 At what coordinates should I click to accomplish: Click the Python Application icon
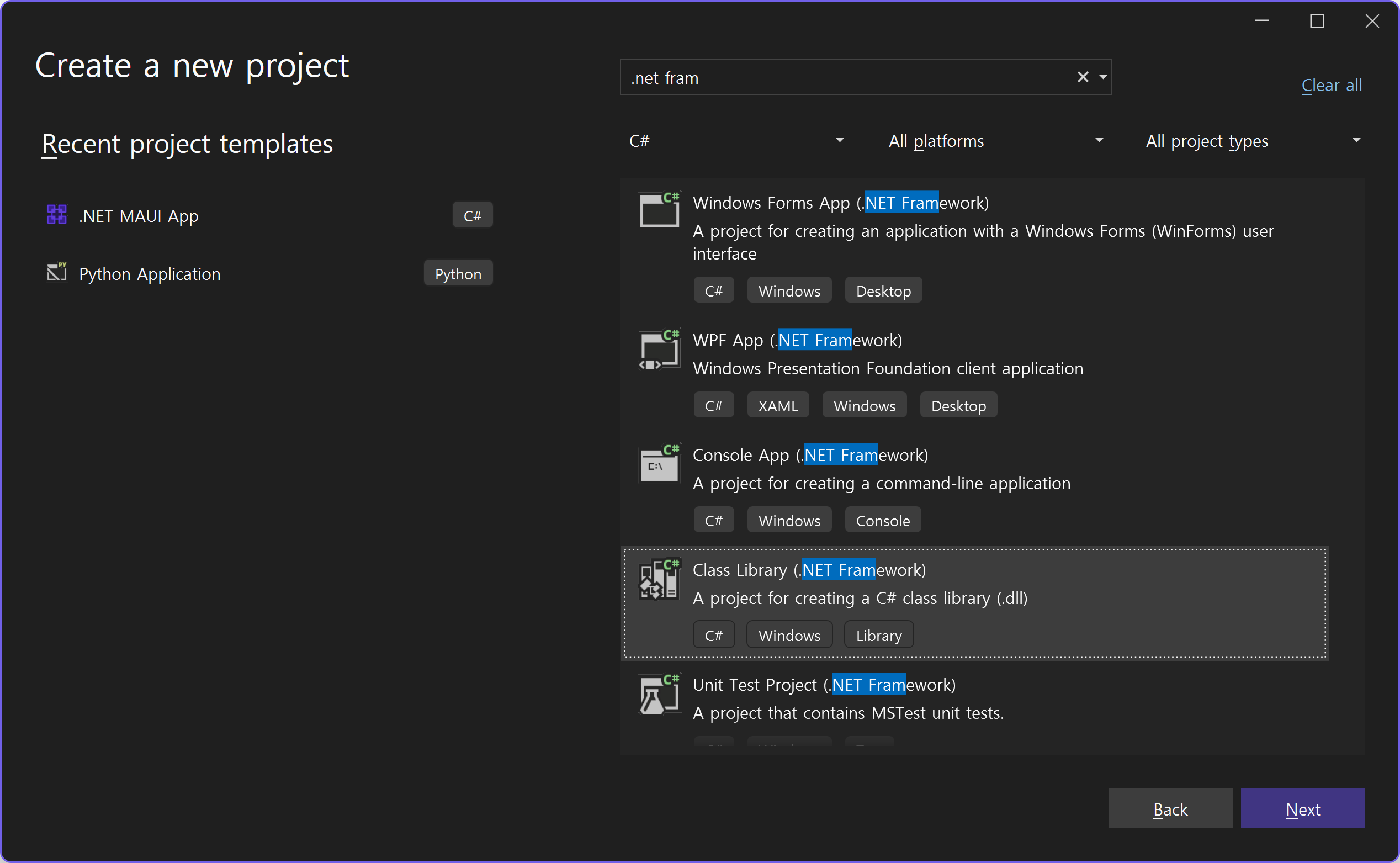pyautogui.click(x=56, y=272)
